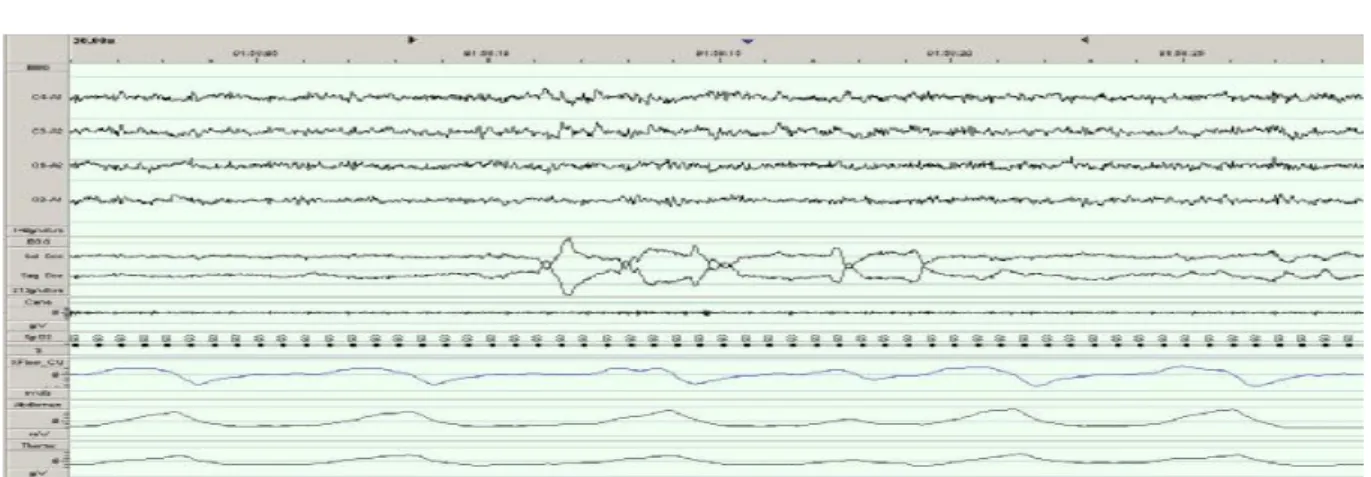
Task: Click the large eye-movement deflection in EOG trace
Action: (x=567, y=266)
